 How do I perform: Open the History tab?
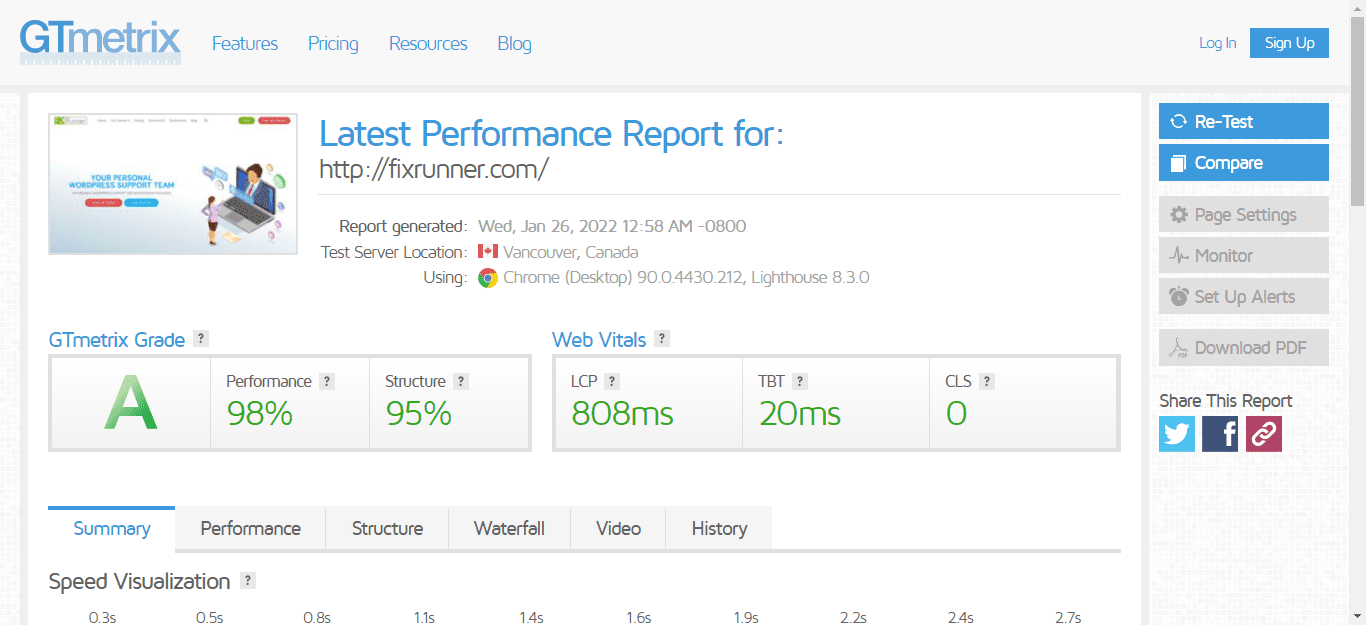point(719,528)
